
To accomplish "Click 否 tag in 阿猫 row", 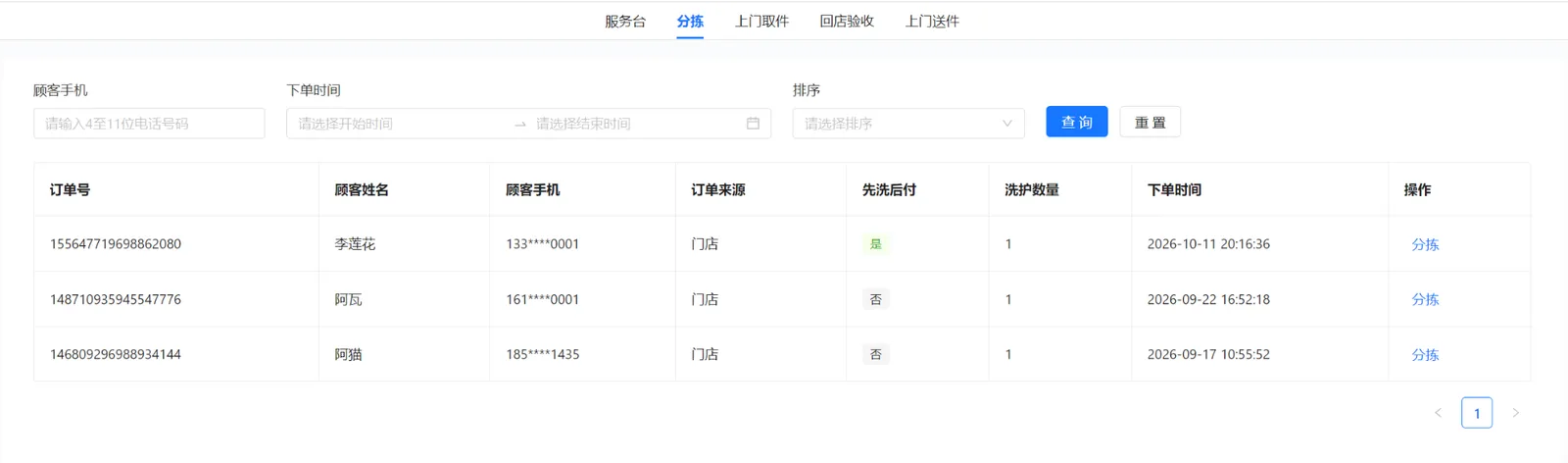I will coord(876,354).
